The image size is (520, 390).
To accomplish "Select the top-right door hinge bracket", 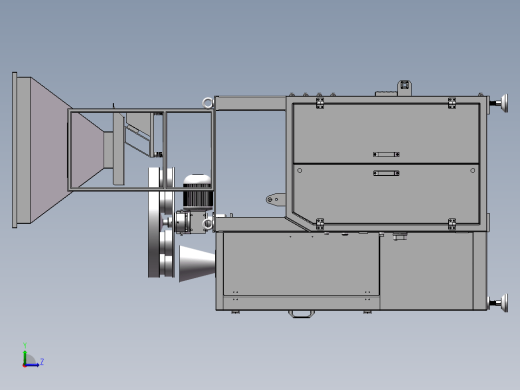I will click(452, 103).
